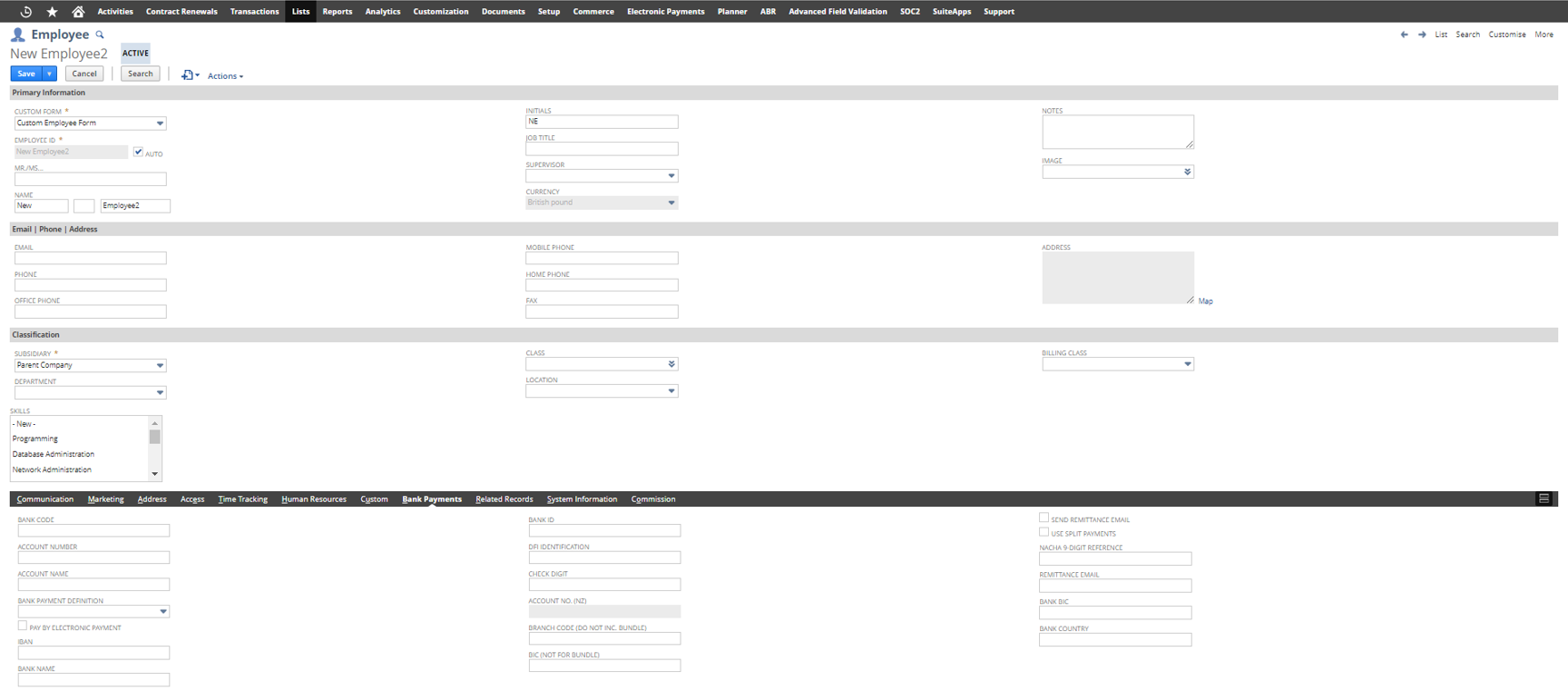Screen dimensions: 1568x691
Task: Uncheck the Auto employee ID checkbox
Action: [x=138, y=152]
